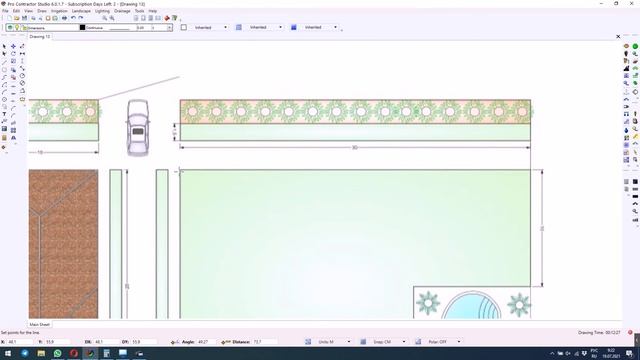Click the green circle icon in right panel
Screen dimensions: 640x360
pyautogui.click(x=635, y=47)
